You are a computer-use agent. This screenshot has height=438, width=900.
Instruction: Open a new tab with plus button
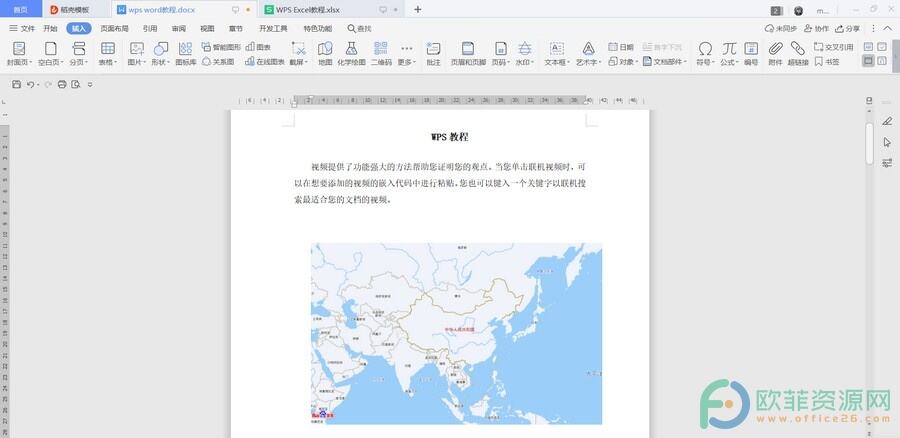pos(418,9)
